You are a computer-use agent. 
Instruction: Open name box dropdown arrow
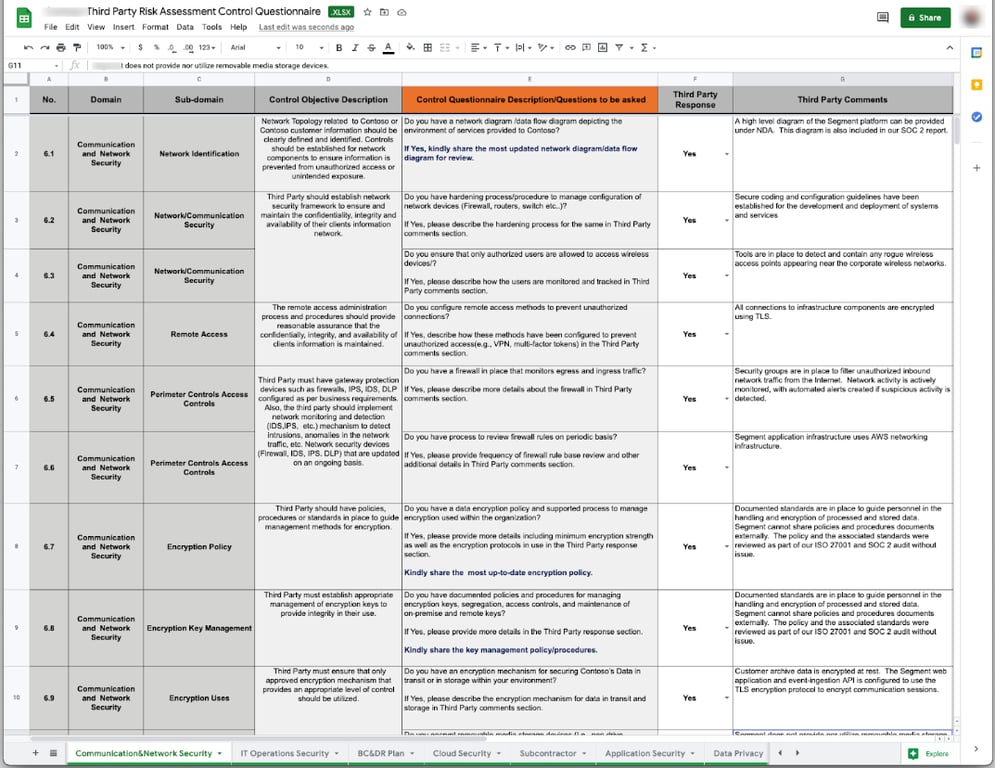pyautogui.click(x=56, y=65)
